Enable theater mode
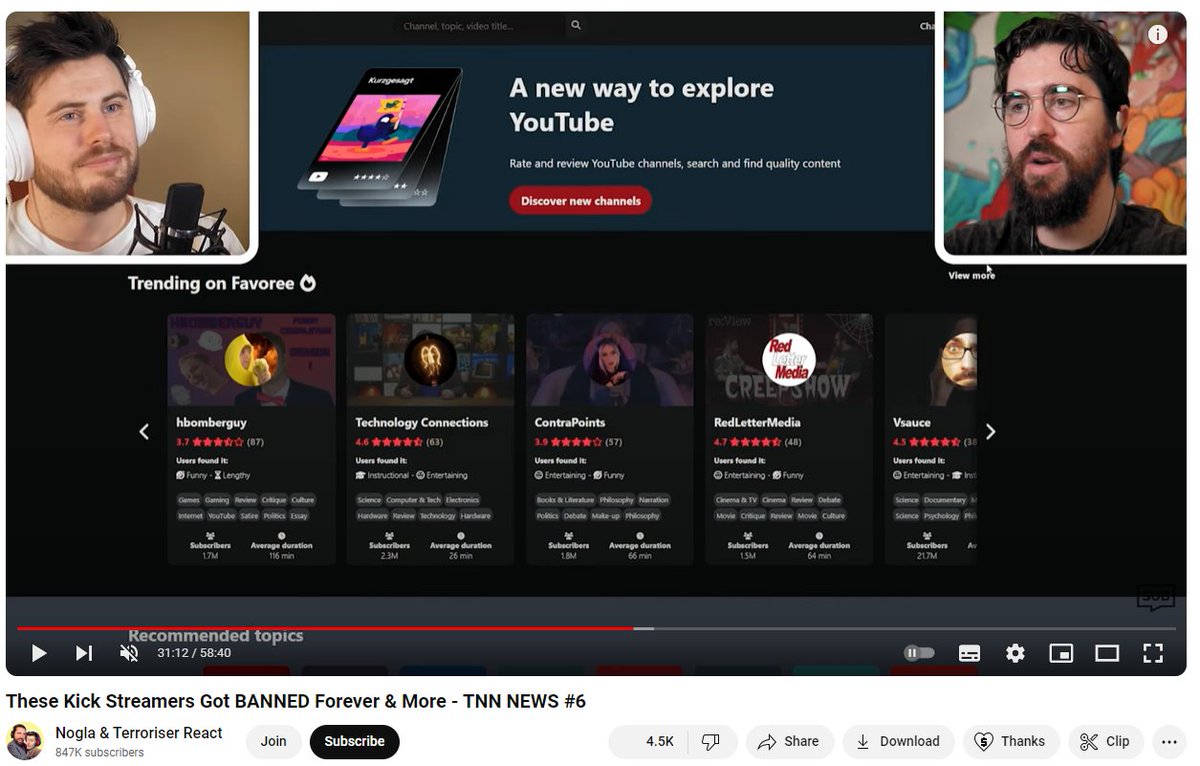Image resolution: width=1200 pixels, height=766 pixels. coord(1107,653)
